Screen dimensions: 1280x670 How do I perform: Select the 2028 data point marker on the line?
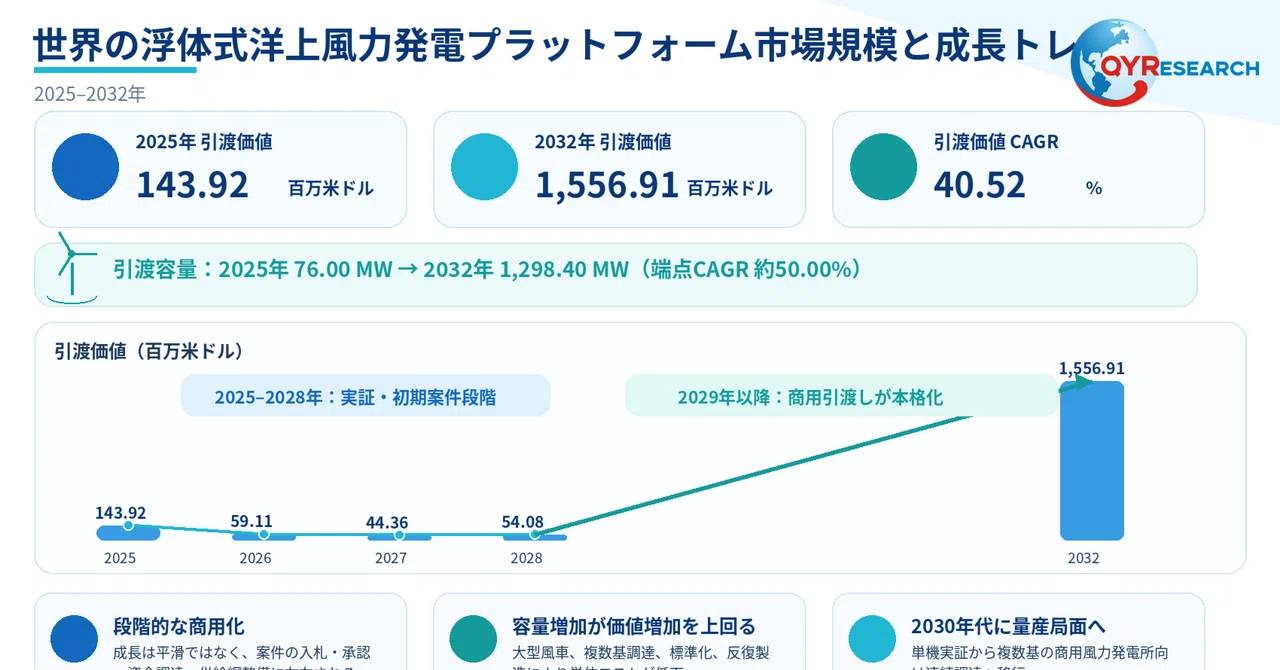[x=534, y=535]
